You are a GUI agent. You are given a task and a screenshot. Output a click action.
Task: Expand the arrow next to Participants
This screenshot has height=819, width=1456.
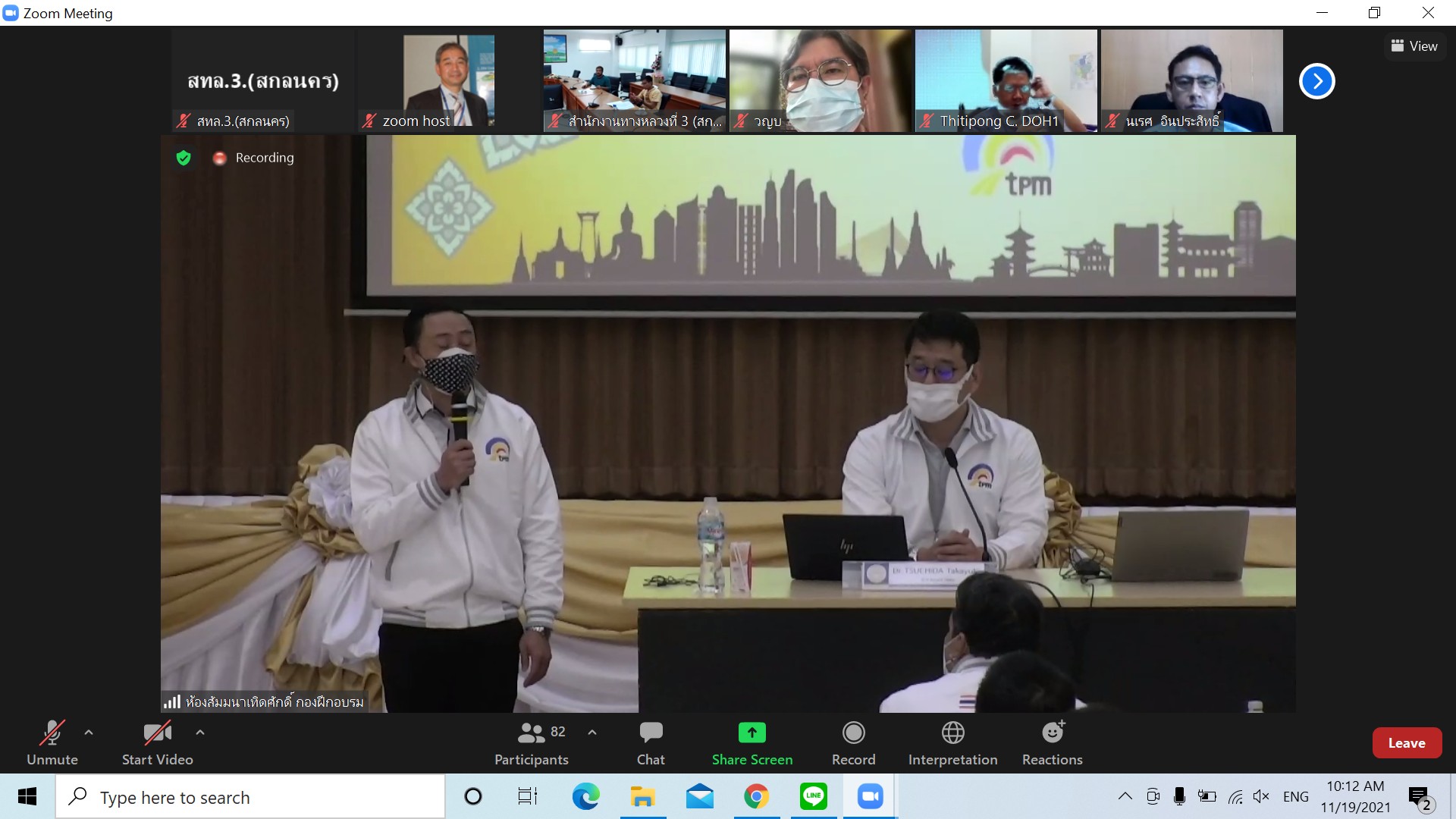[x=592, y=733]
